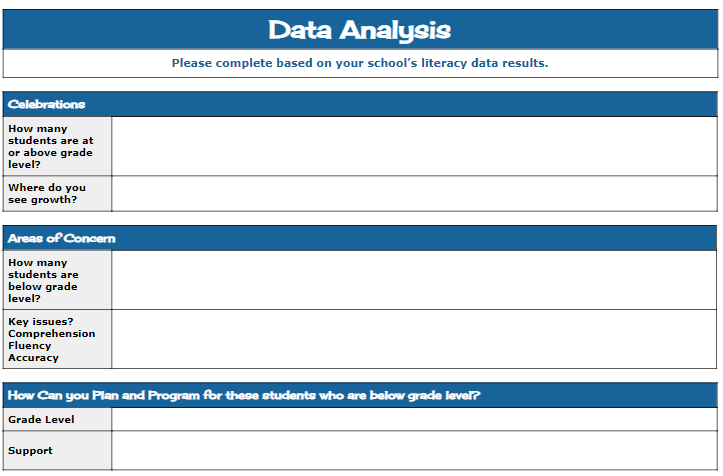Viewport: 723px width, 476px height.
Task: Click the word Comprehension
Action: pos(52,334)
